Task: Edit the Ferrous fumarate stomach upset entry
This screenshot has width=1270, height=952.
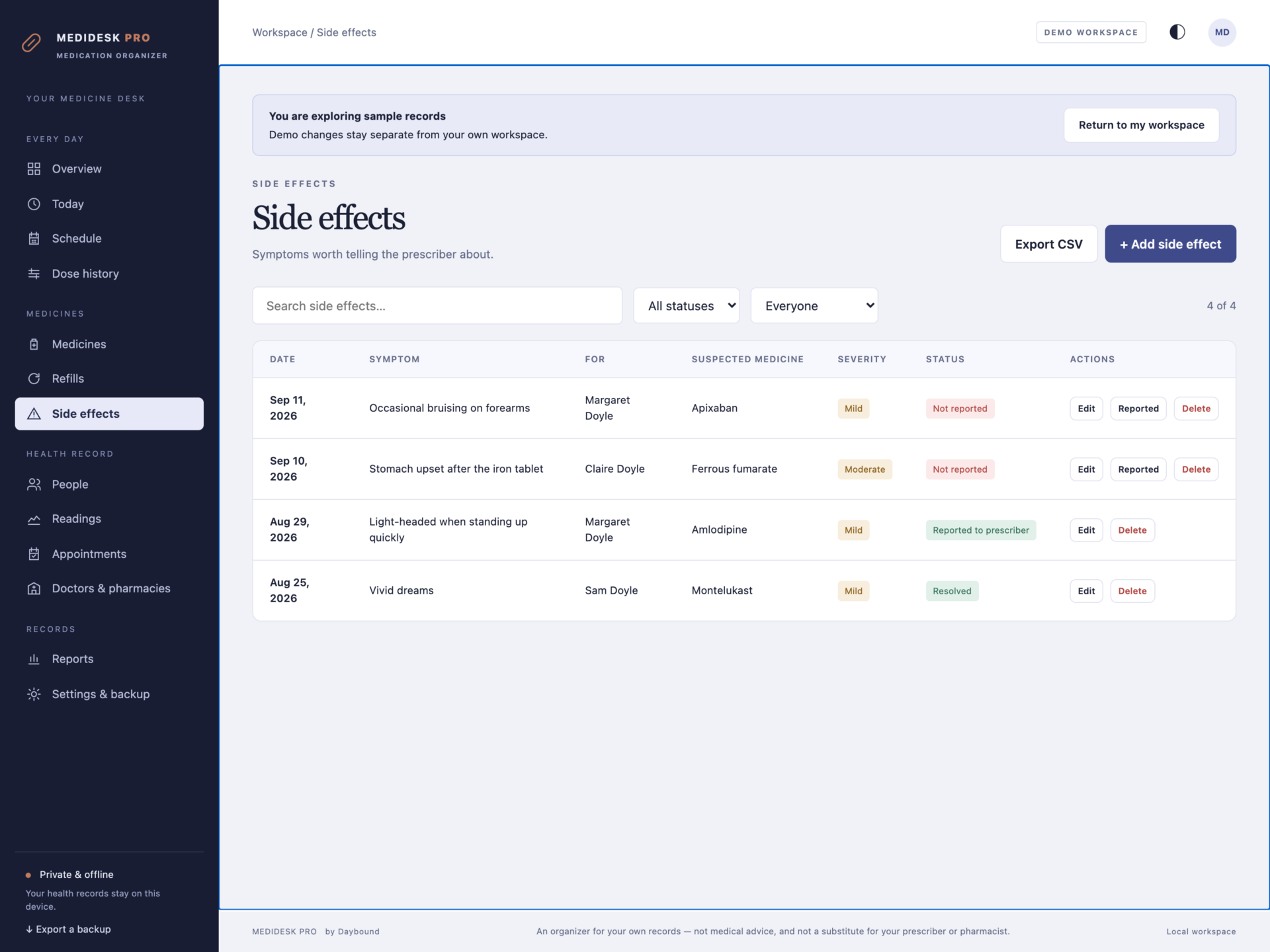Action: 1086,469
